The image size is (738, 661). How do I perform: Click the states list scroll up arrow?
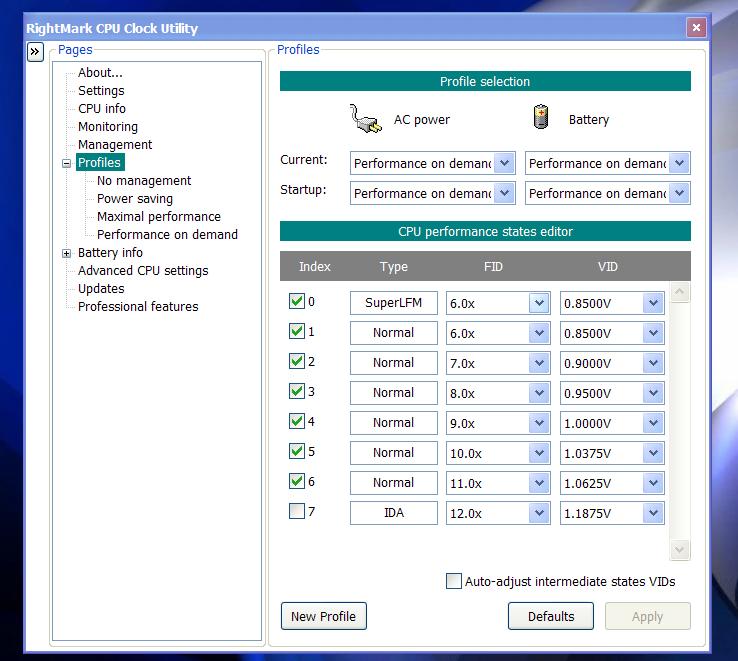coord(679,292)
